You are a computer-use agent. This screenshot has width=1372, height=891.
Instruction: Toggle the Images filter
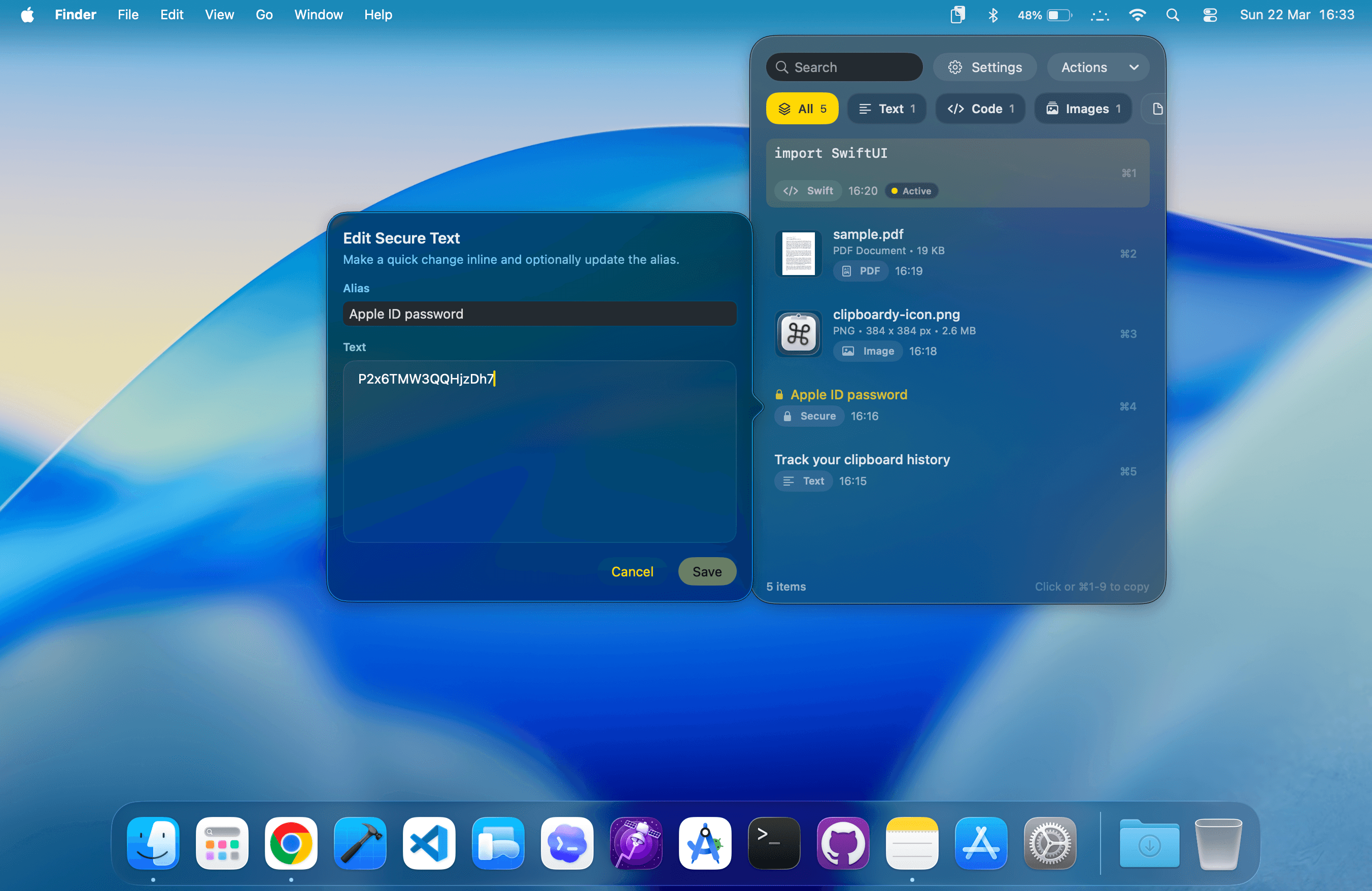pos(1083,109)
